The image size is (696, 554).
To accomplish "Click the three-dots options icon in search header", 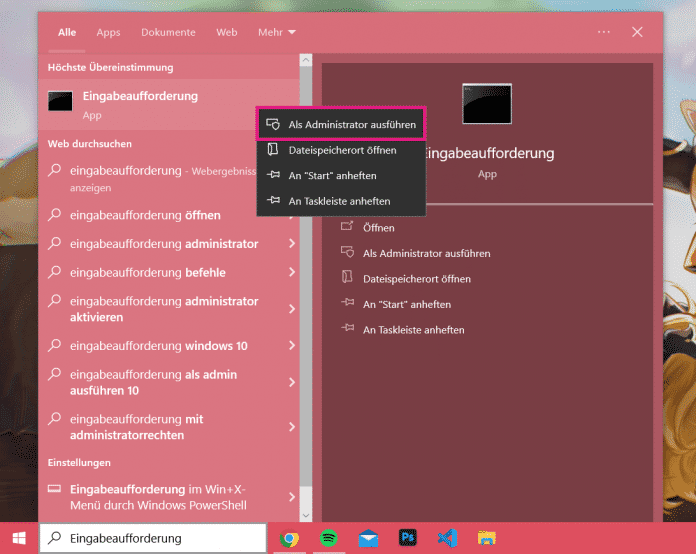I will pos(604,32).
